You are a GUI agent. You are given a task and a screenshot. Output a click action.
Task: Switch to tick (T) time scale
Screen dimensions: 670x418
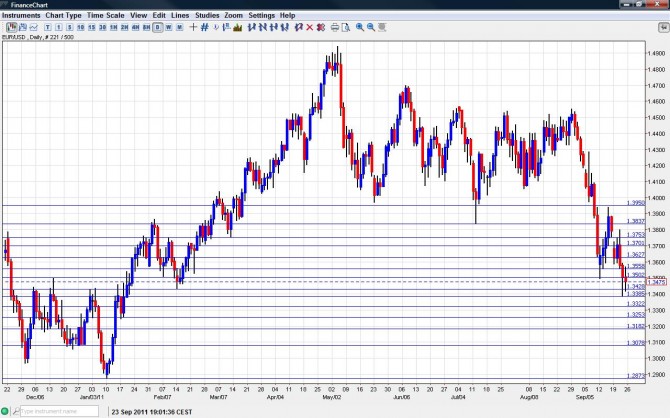[x=48, y=27]
